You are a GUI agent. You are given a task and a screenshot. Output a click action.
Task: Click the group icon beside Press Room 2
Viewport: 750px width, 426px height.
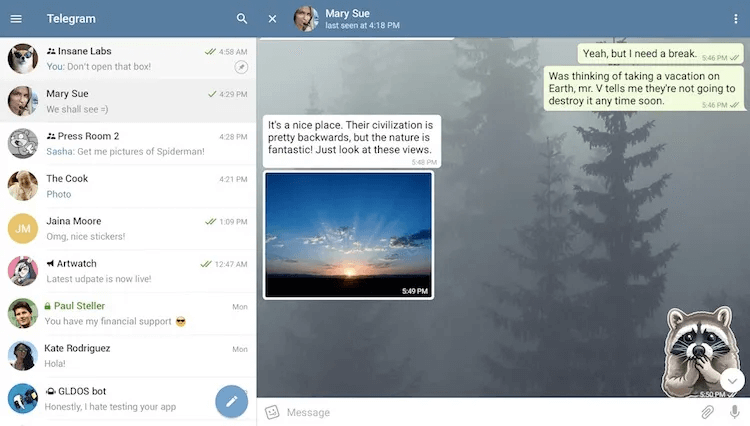pos(51,136)
